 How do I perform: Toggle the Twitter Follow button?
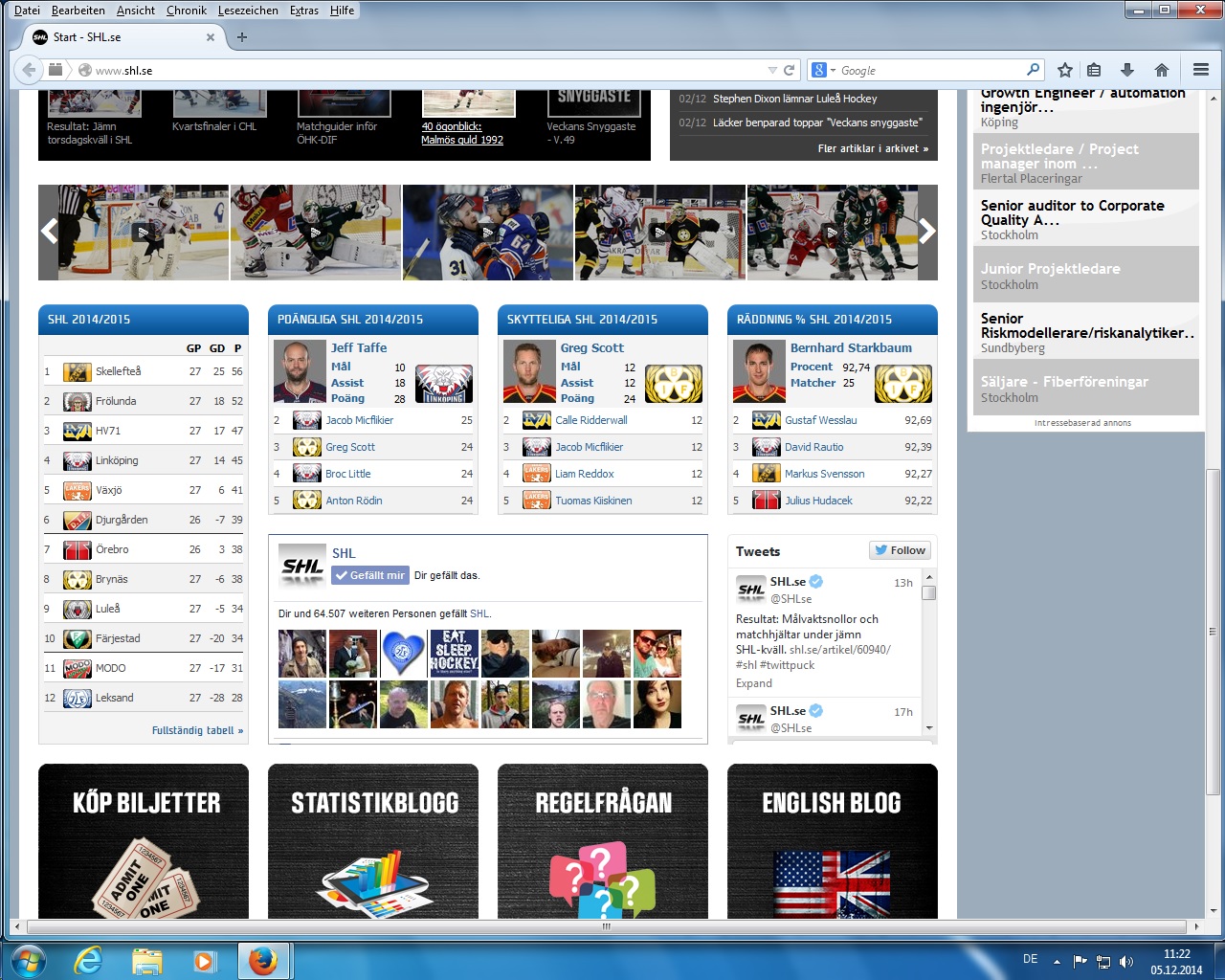[x=900, y=550]
